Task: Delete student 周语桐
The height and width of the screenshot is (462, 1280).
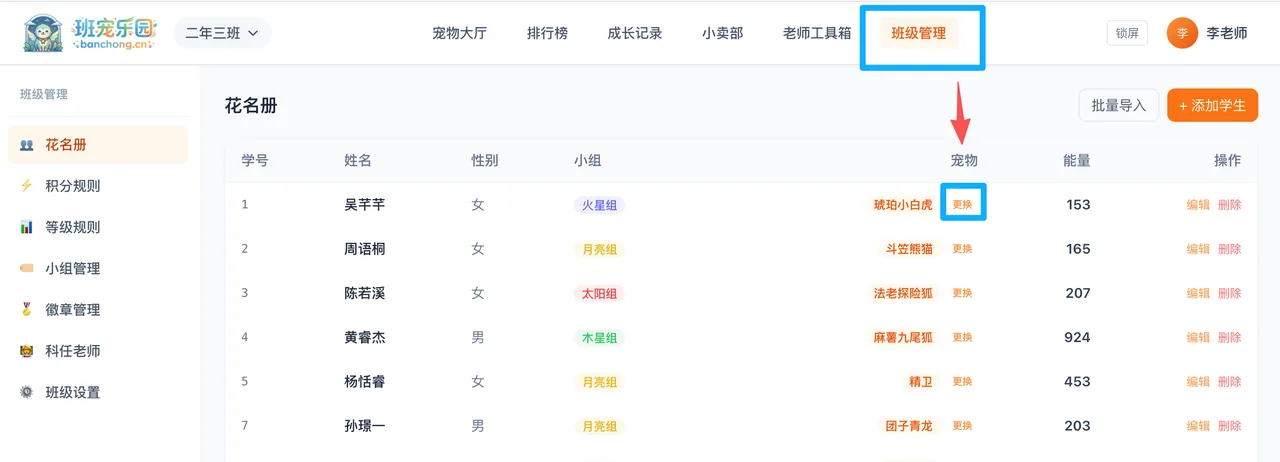Action: click(1230, 249)
